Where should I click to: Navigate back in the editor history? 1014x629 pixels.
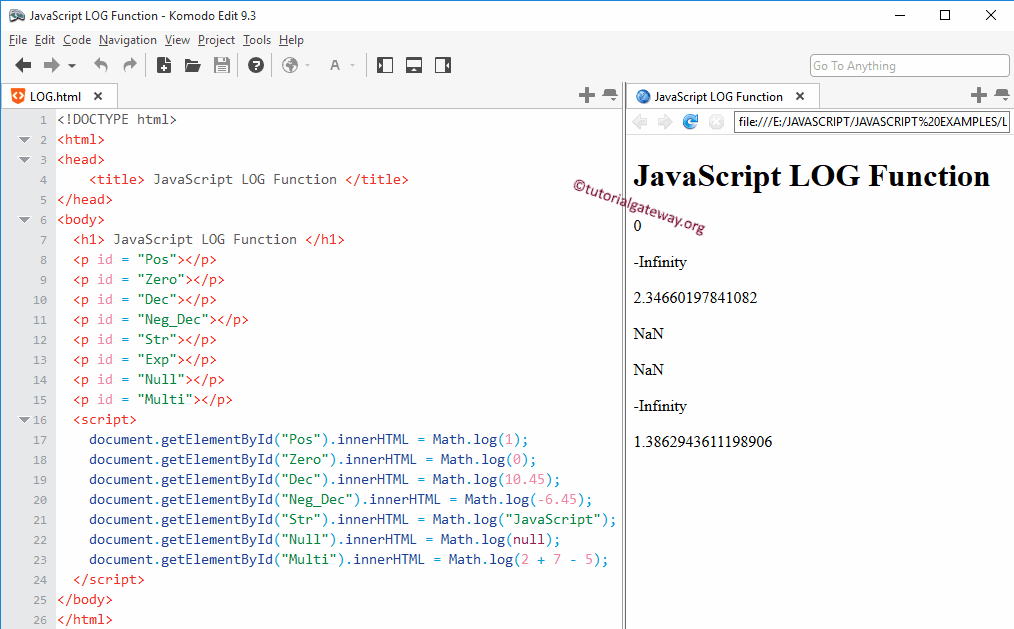23,65
